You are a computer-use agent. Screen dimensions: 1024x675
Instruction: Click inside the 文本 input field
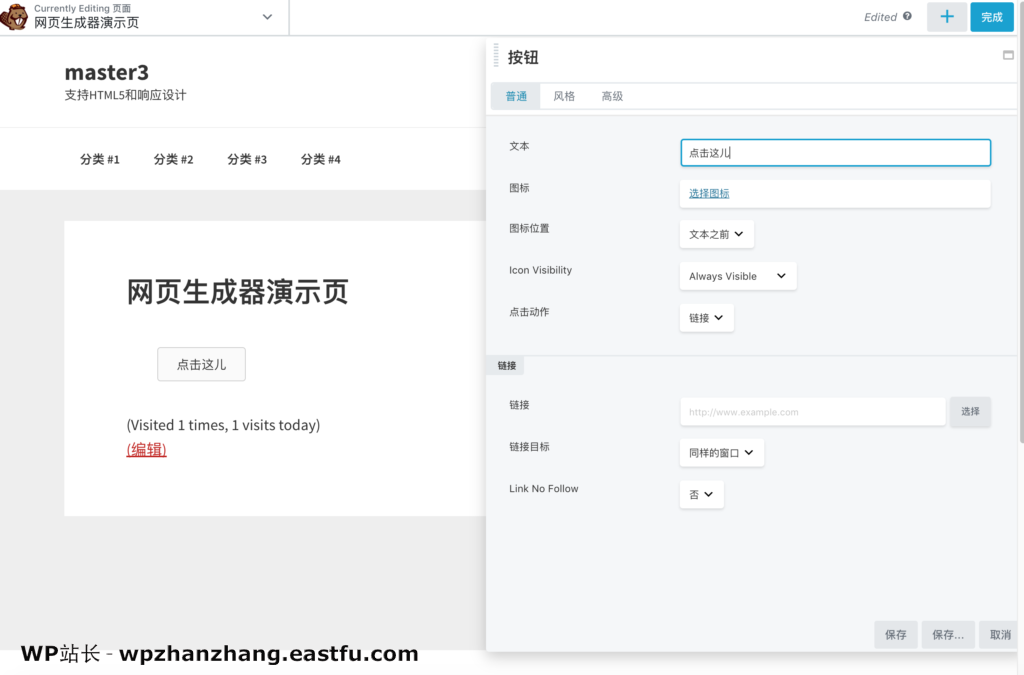pos(835,152)
